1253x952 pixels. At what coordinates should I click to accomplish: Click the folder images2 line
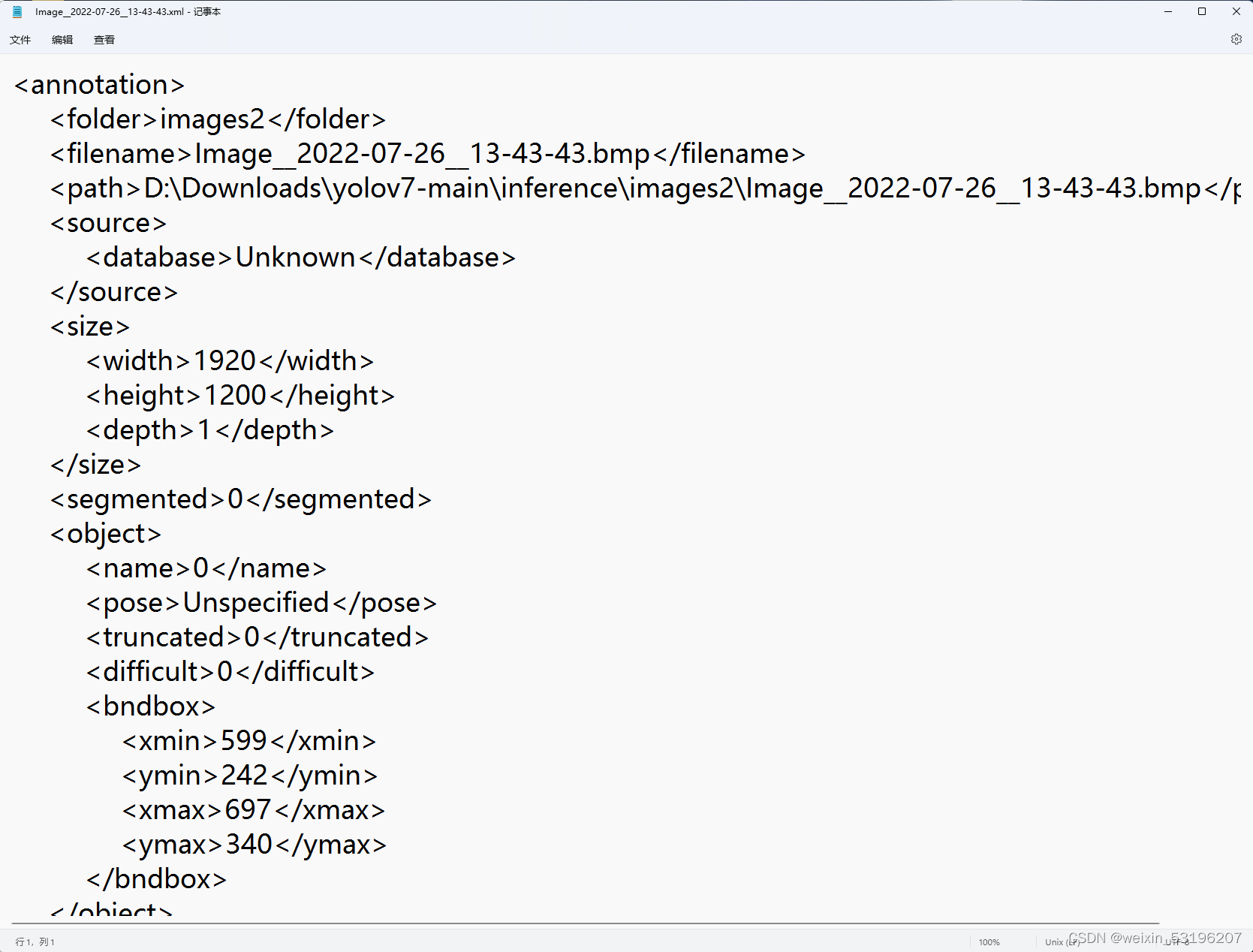(218, 119)
